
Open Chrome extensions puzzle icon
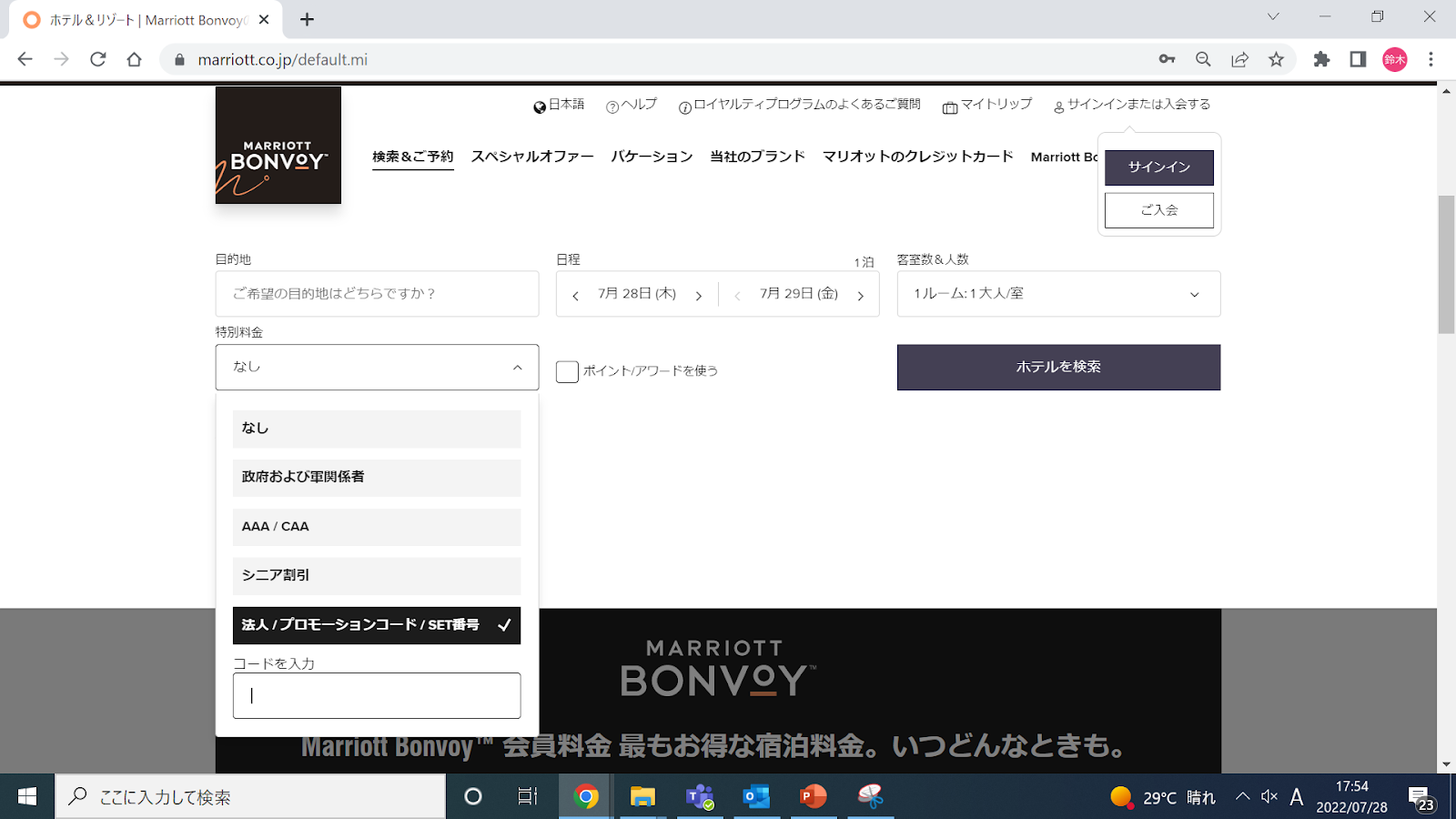coord(1321,59)
